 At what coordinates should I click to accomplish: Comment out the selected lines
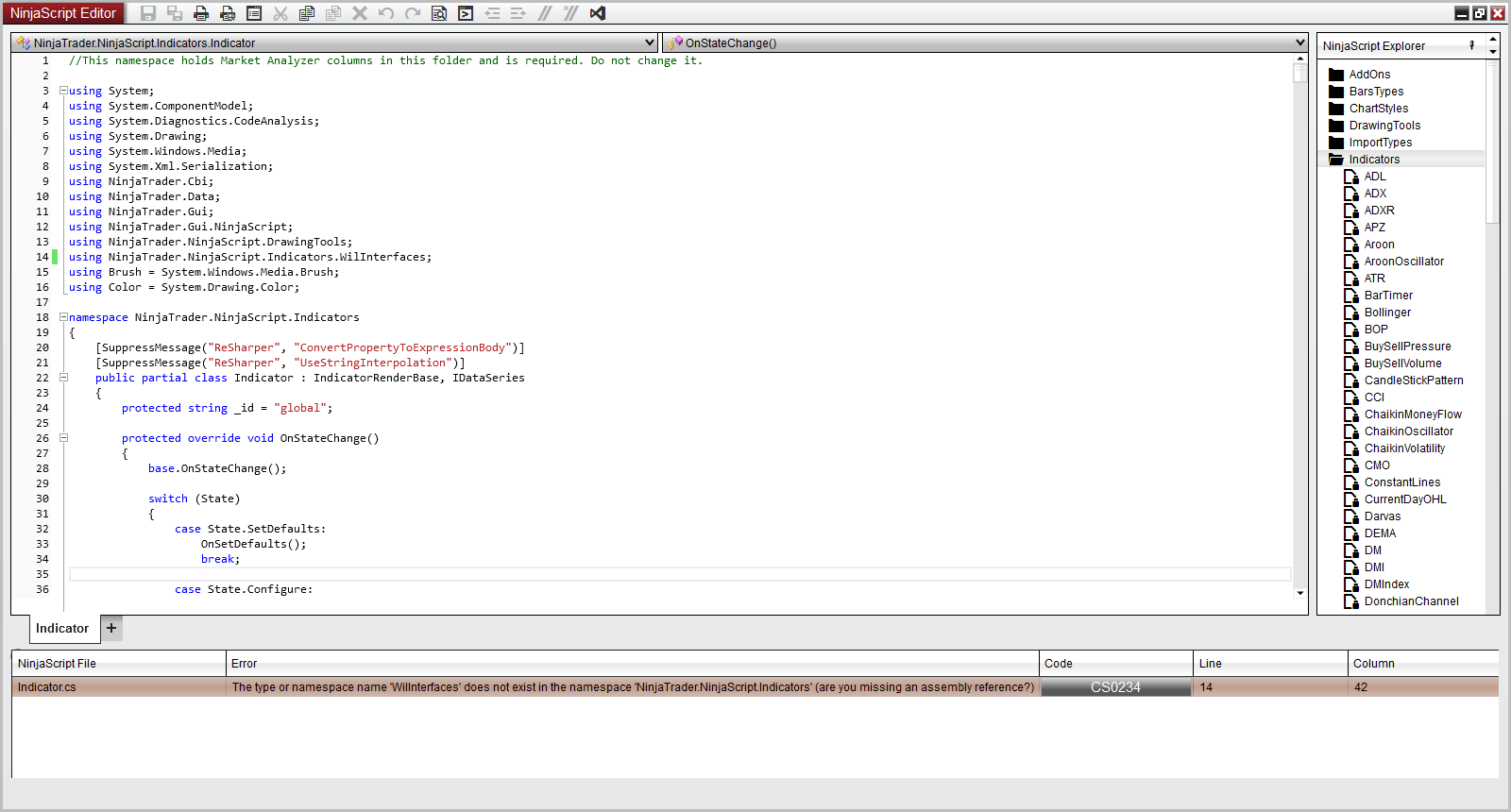[545, 13]
